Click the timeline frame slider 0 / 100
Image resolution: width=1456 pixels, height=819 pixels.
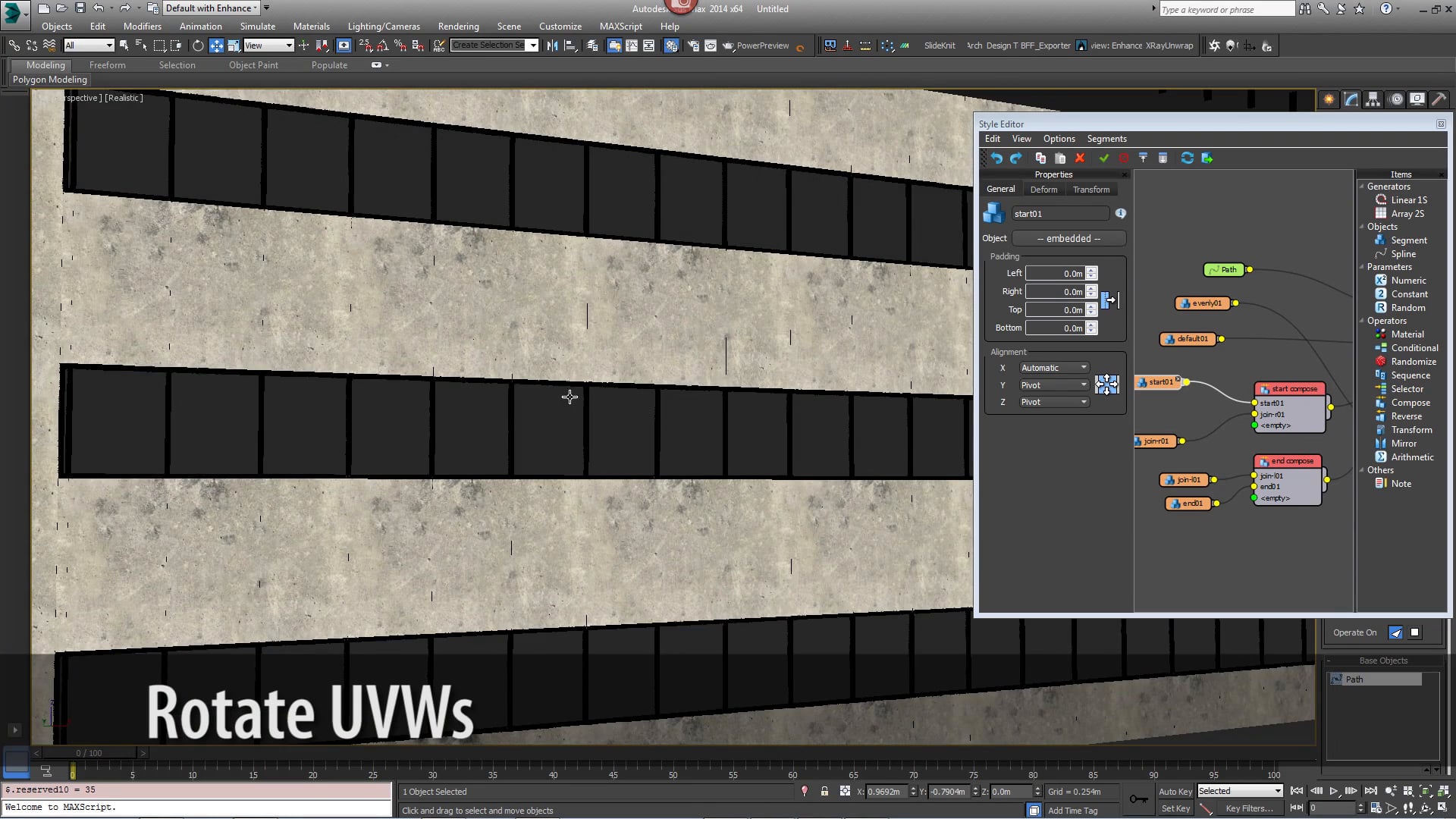point(89,753)
